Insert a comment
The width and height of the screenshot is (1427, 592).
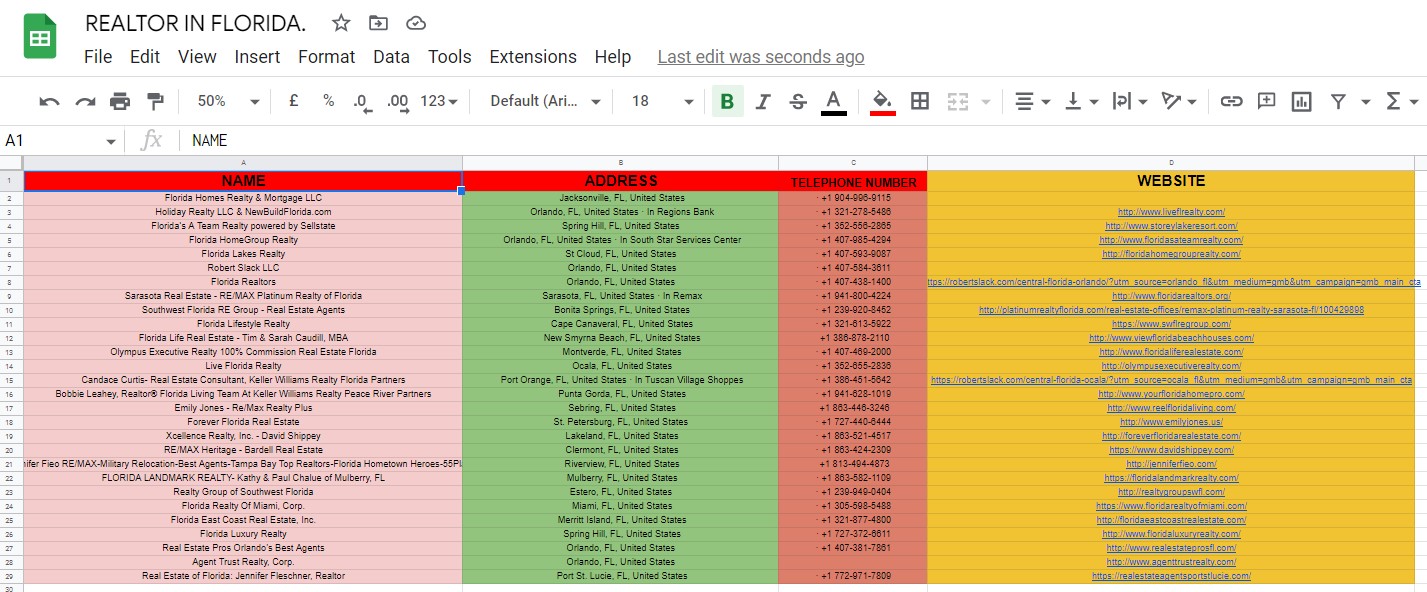(x=1266, y=101)
